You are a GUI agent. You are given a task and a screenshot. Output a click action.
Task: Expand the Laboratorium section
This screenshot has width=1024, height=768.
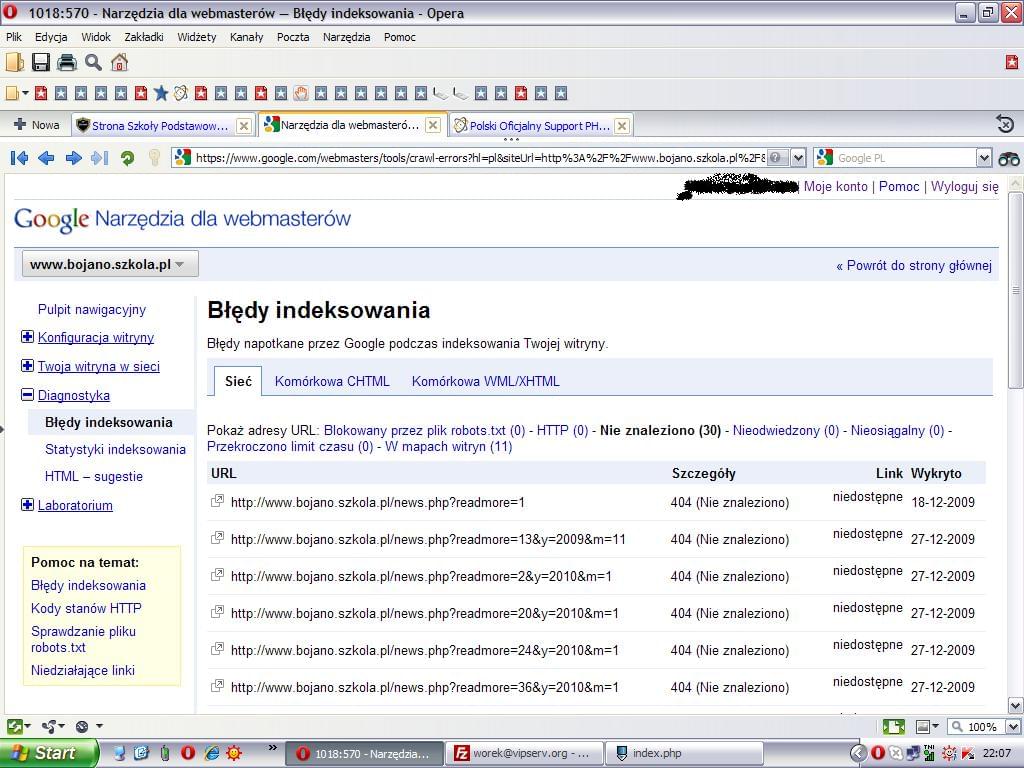pyautogui.click(x=27, y=505)
